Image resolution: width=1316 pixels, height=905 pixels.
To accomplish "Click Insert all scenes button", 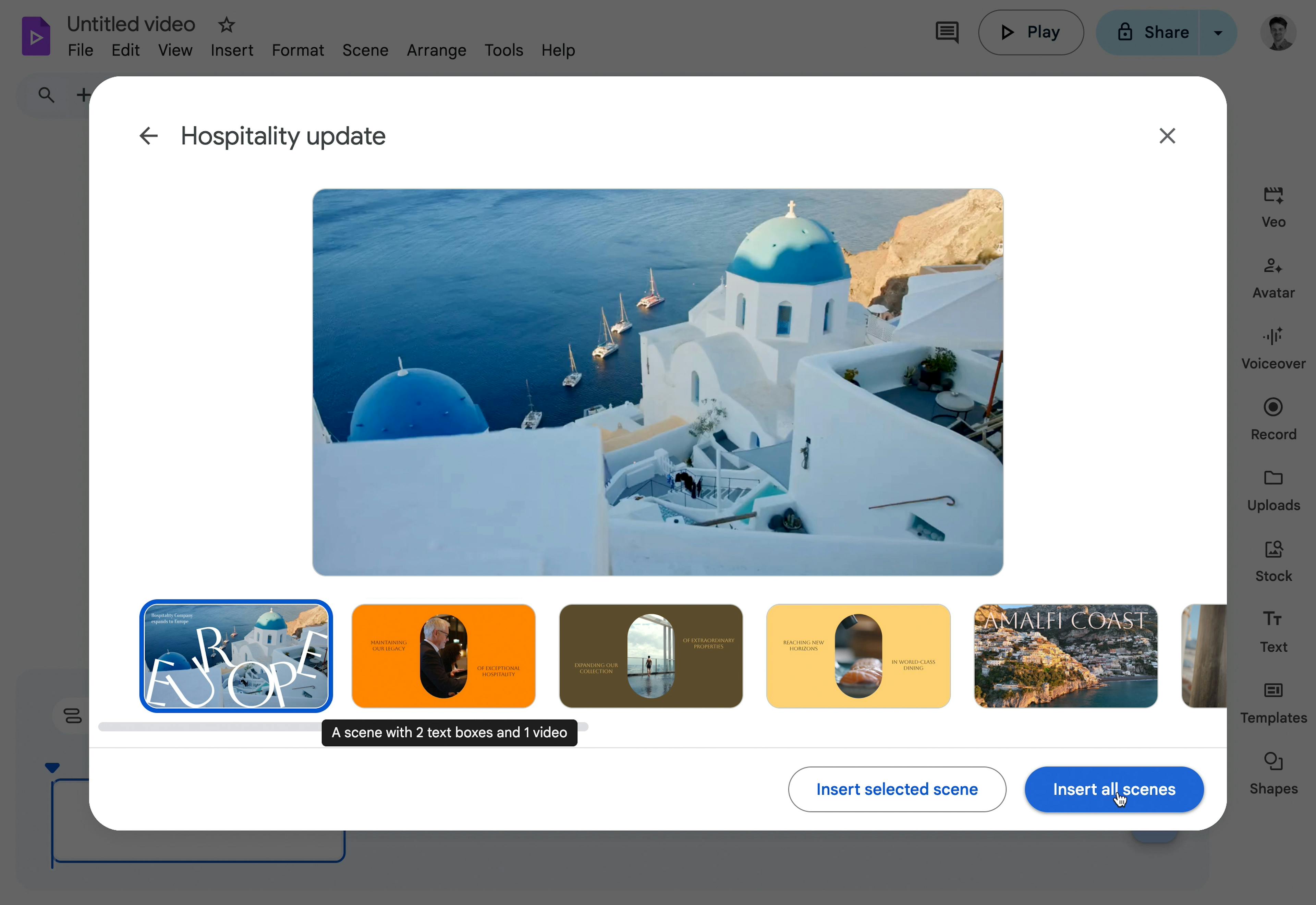I will coord(1114,789).
